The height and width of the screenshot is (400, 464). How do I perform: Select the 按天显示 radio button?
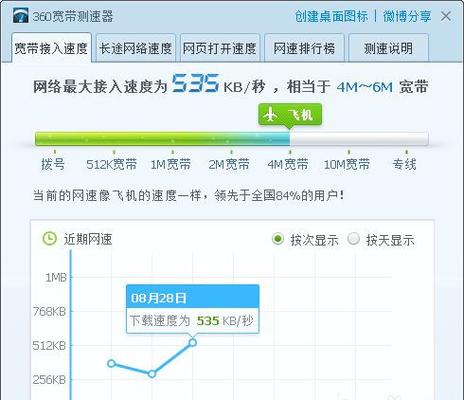click(x=353, y=239)
